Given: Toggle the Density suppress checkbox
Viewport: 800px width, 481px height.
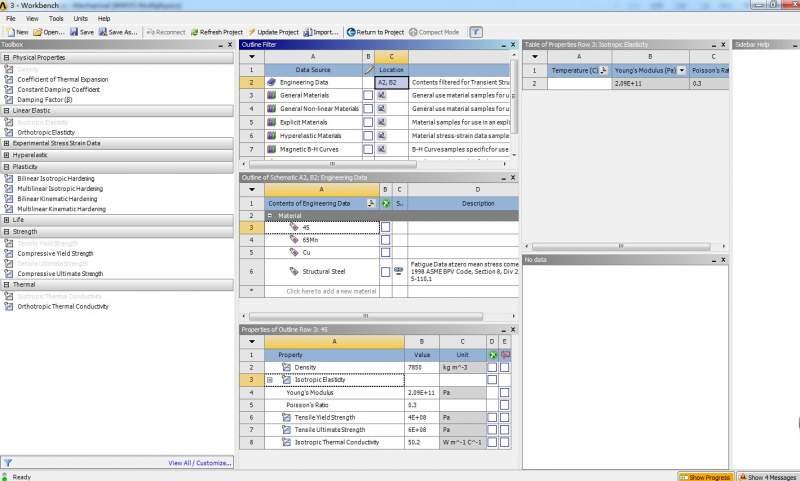Looking at the screenshot, I should pyautogui.click(x=492, y=367).
